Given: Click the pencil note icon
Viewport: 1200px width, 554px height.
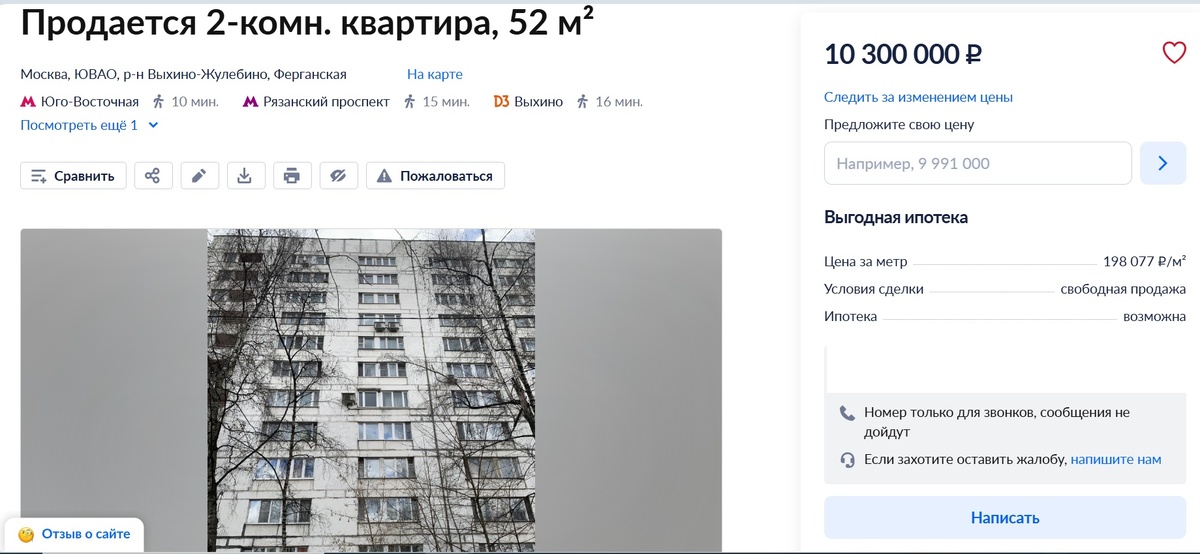Looking at the screenshot, I should 199,176.
